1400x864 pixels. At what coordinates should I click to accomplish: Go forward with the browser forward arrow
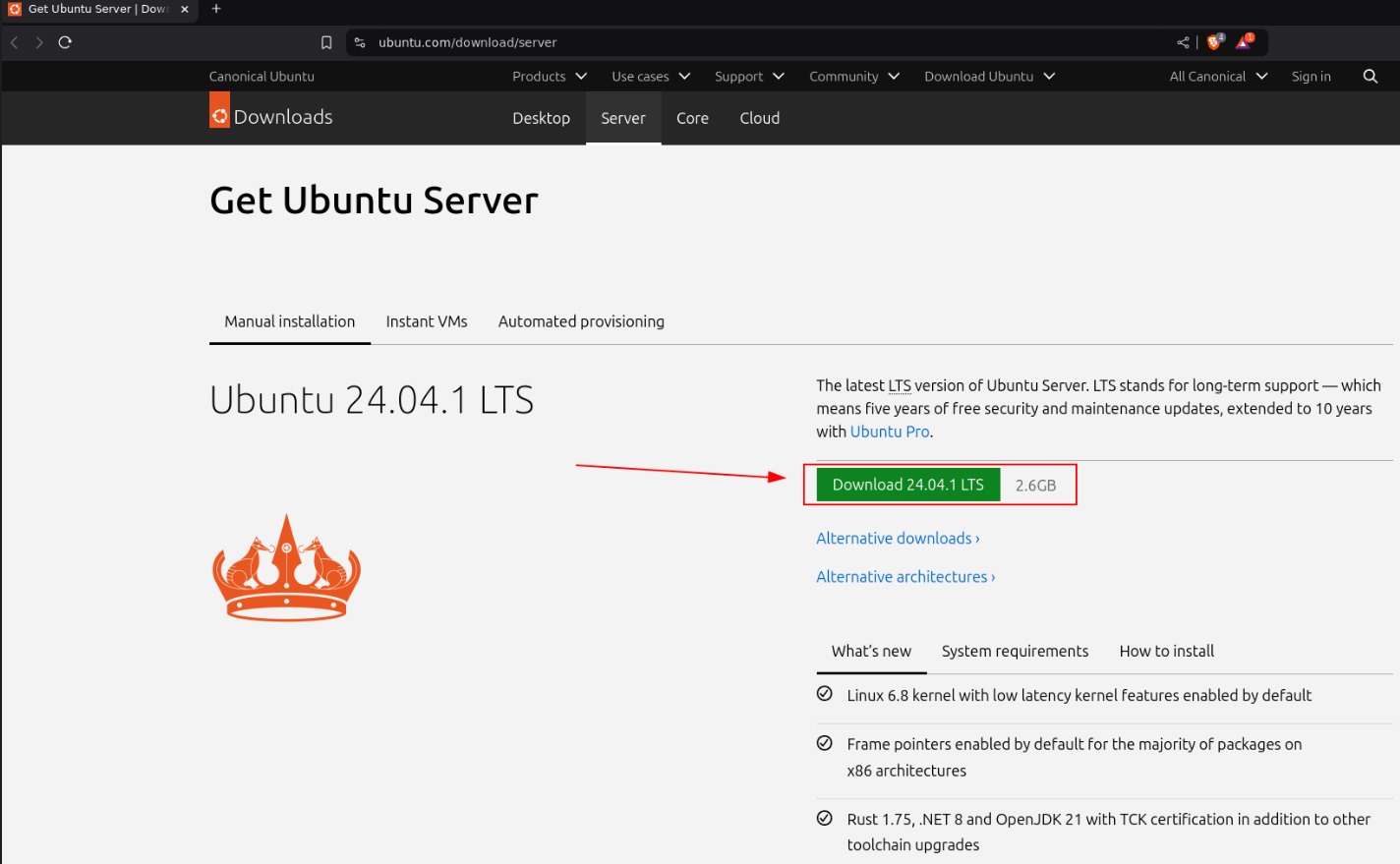tap(39, 42)
